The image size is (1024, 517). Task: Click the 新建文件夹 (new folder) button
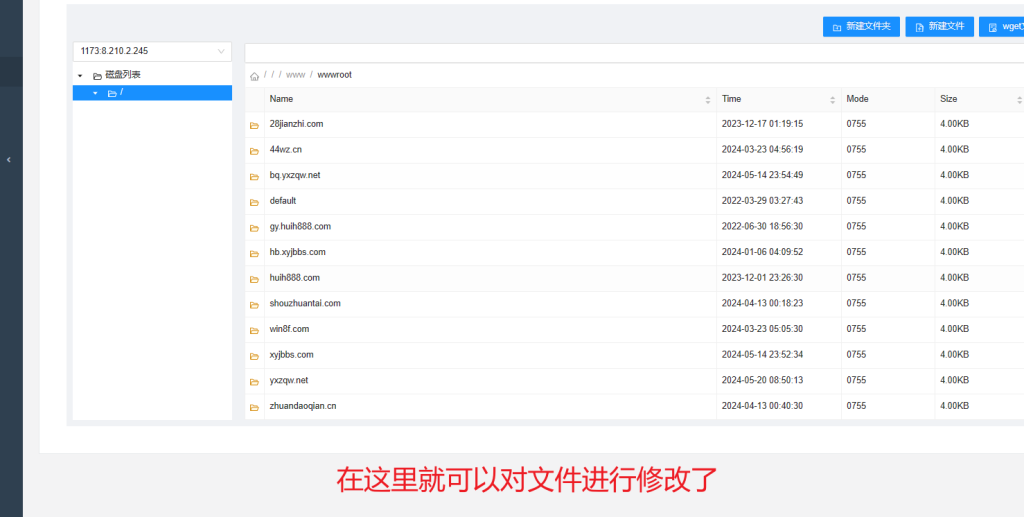pyautogui.click(x=861, y=27)
